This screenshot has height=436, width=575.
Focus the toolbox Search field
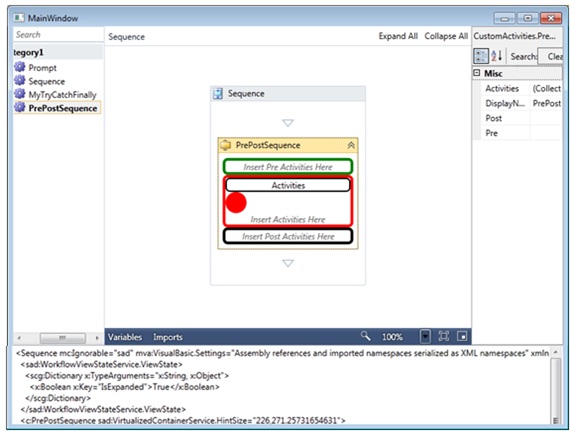tap(58, 35)
